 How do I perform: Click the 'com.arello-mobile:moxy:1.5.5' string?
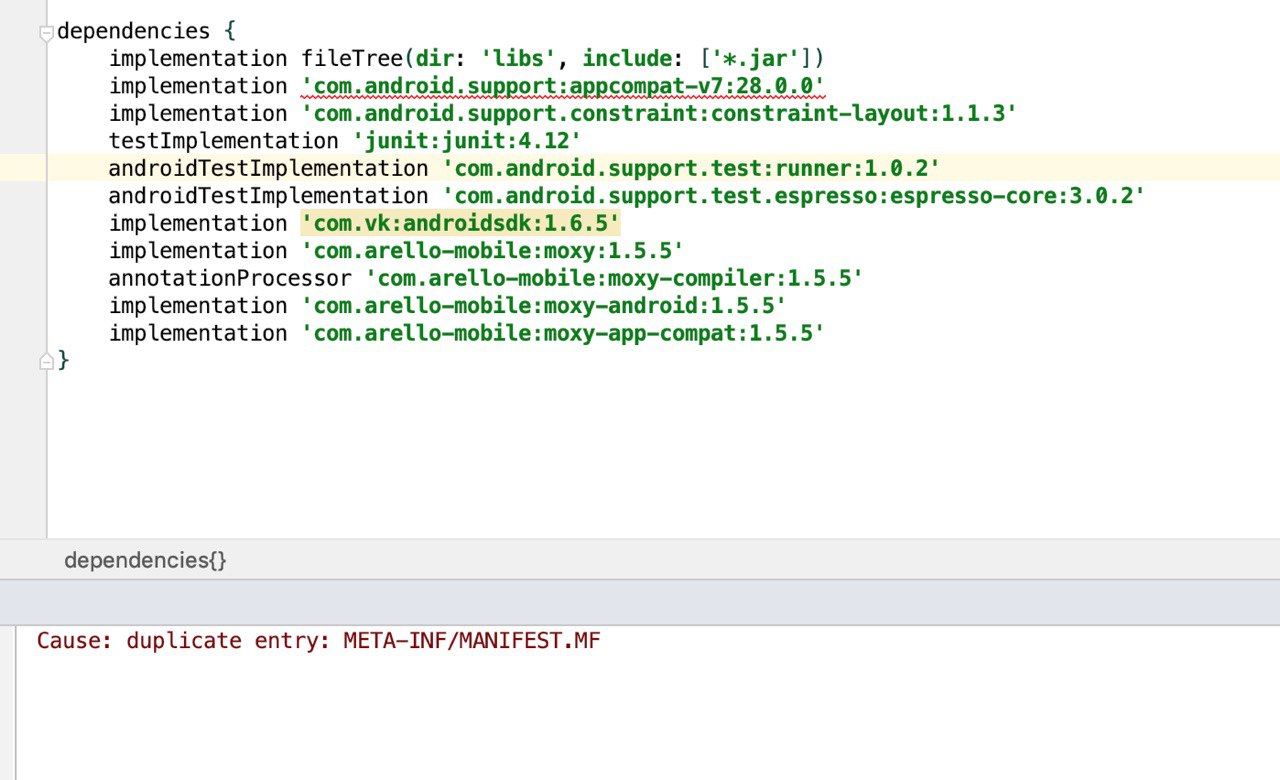[x=493, y=251]
